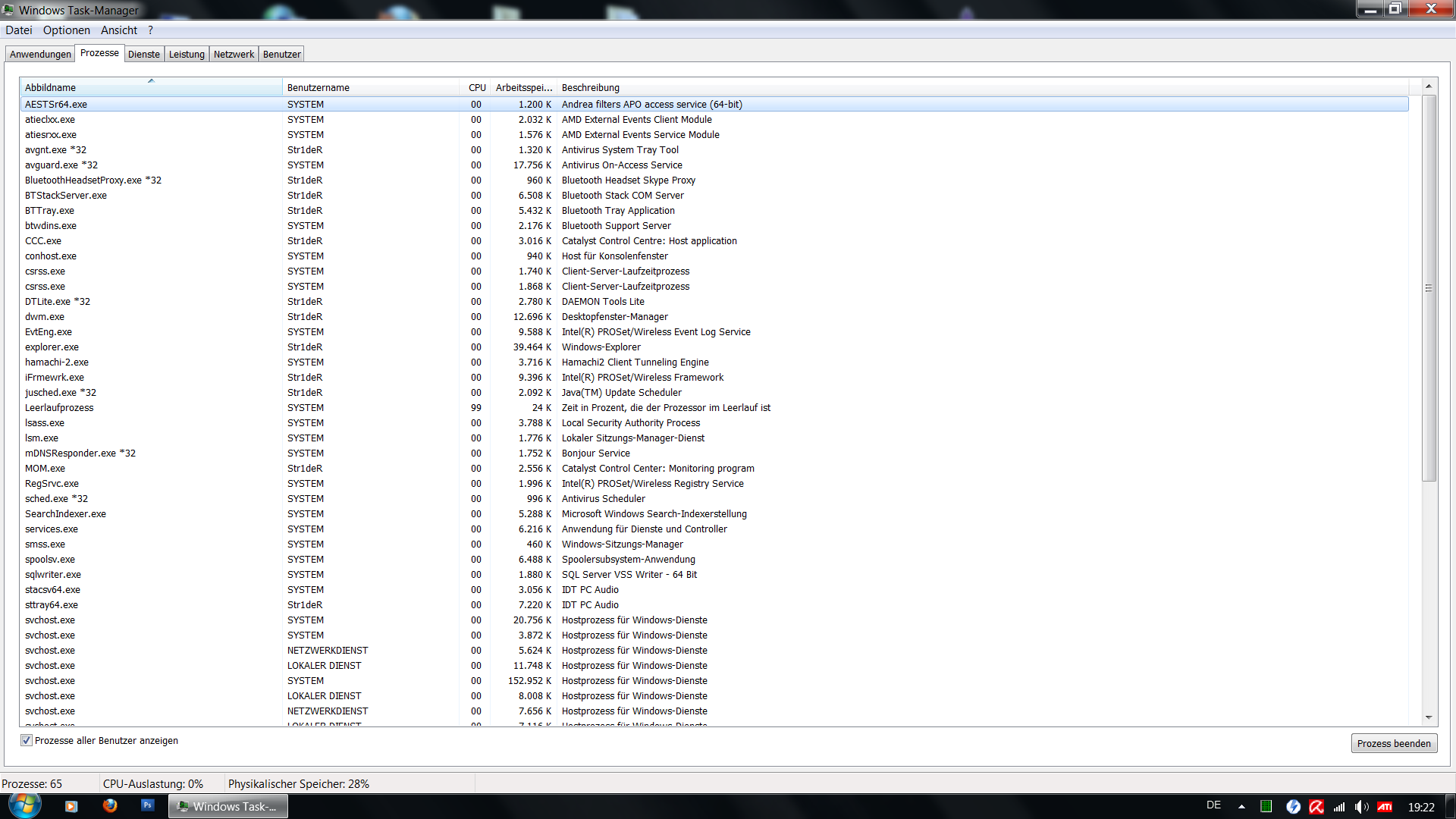1456x819 pixels.
Task: Select the lsass.exe process
Action: pos(714,423)
